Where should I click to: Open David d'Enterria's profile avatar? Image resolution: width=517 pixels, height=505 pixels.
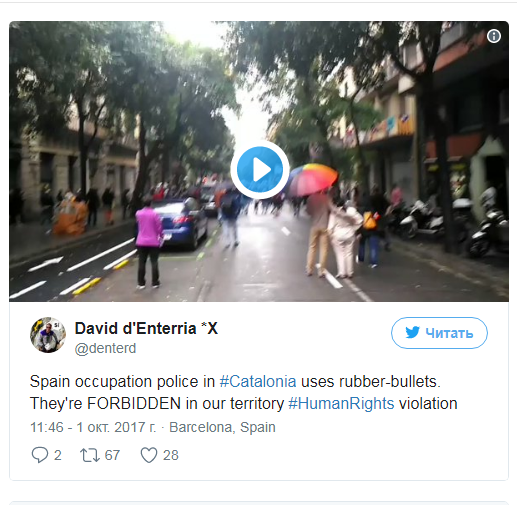click(48, 335)
